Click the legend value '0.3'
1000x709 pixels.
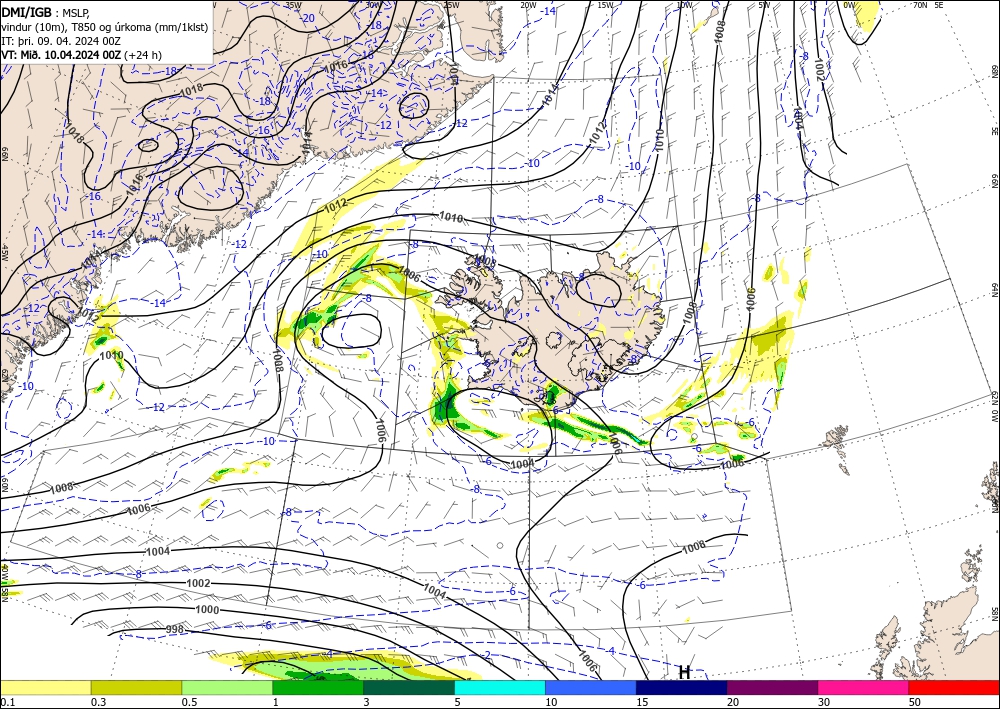click(x=98, y=702)
